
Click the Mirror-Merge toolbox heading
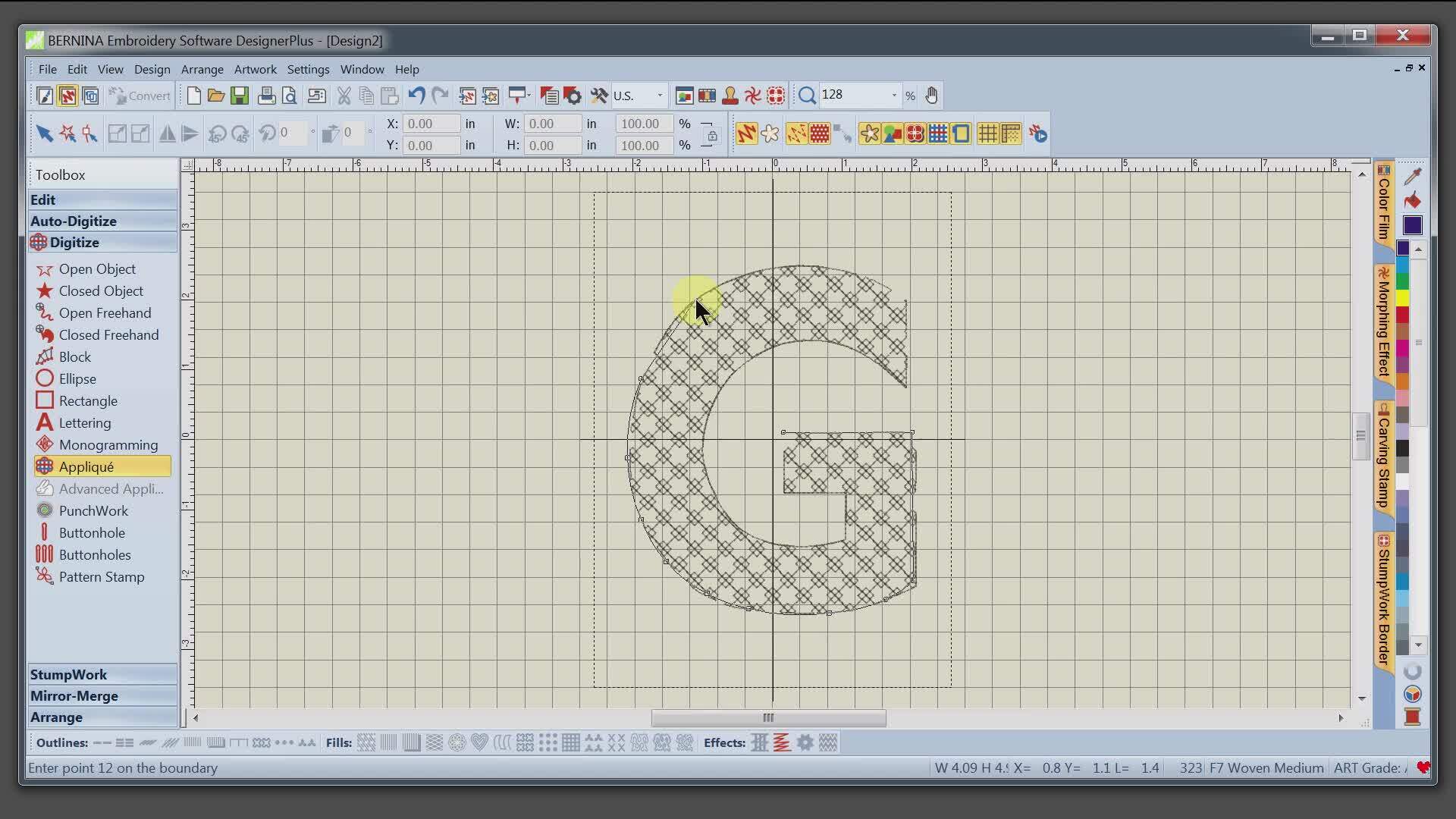tap(74, 696)
